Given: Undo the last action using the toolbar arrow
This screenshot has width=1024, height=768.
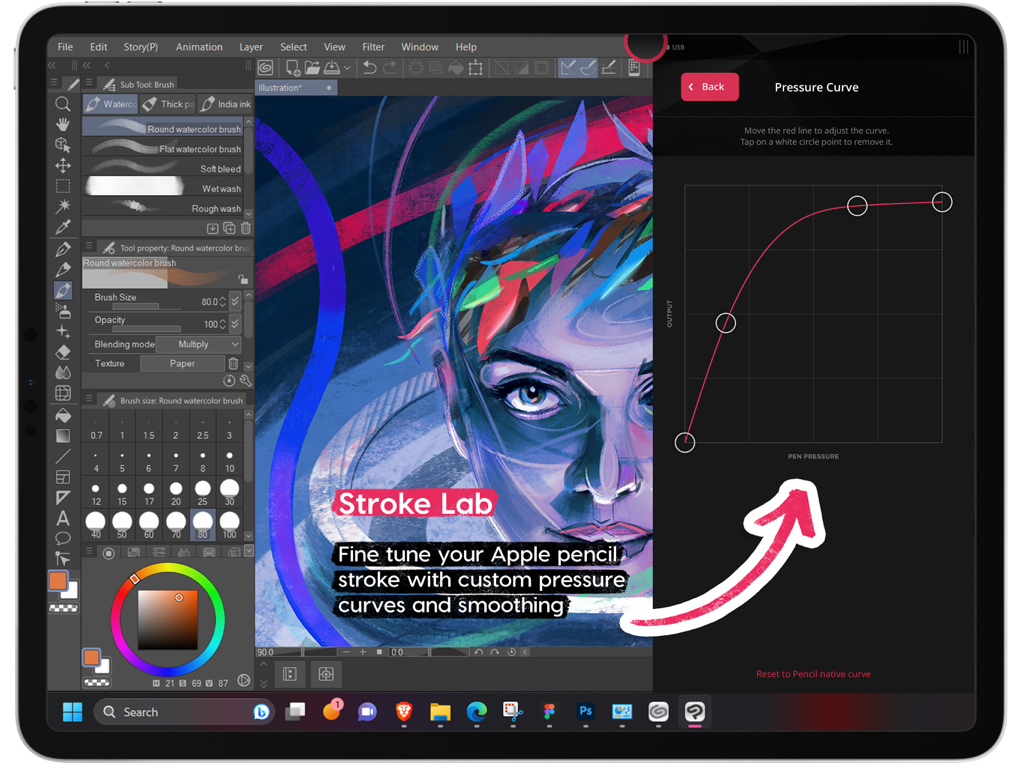Looking at the screenshot, I should [x=370, y=68].
